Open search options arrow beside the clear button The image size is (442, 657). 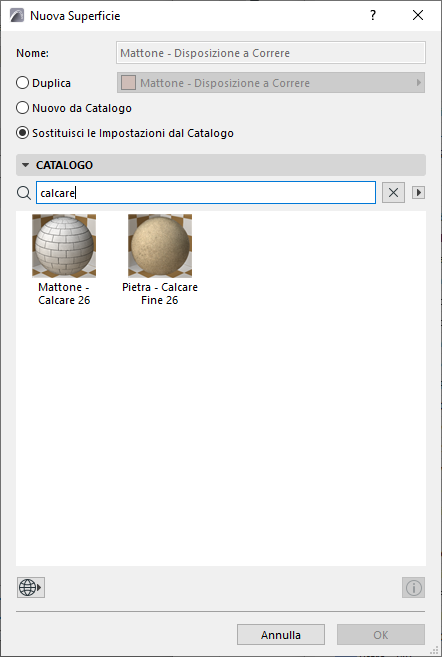[x=419, y=193]
